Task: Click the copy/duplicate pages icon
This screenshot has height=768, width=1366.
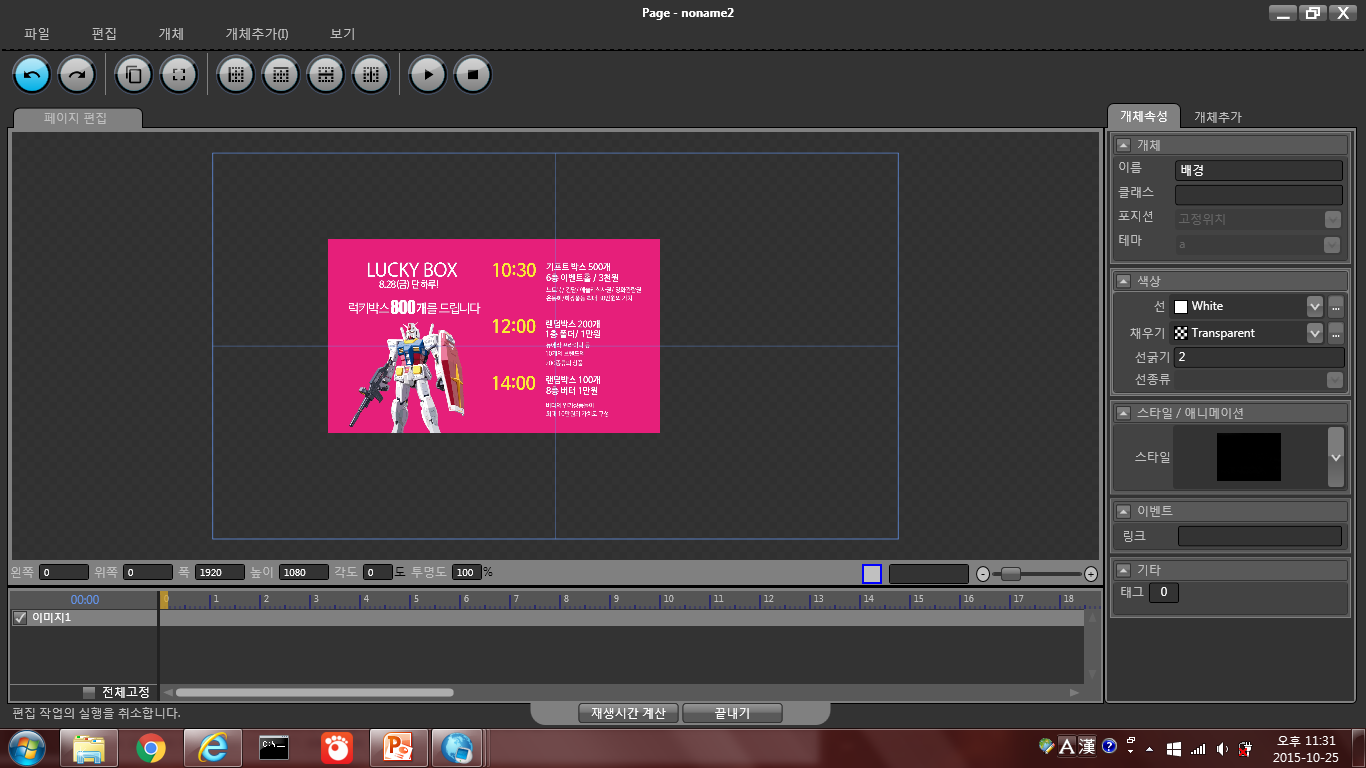Action: coord(133,74)
